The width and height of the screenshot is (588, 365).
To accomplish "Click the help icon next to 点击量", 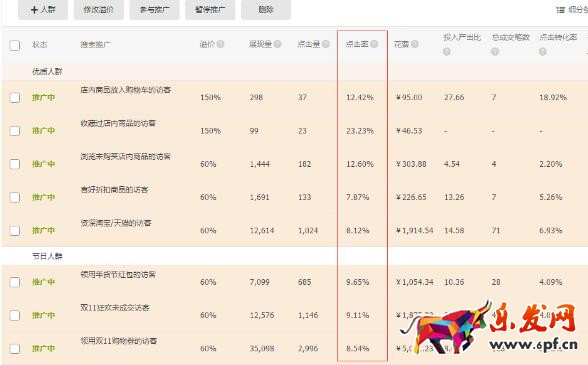I will click(x=326, y=44).
